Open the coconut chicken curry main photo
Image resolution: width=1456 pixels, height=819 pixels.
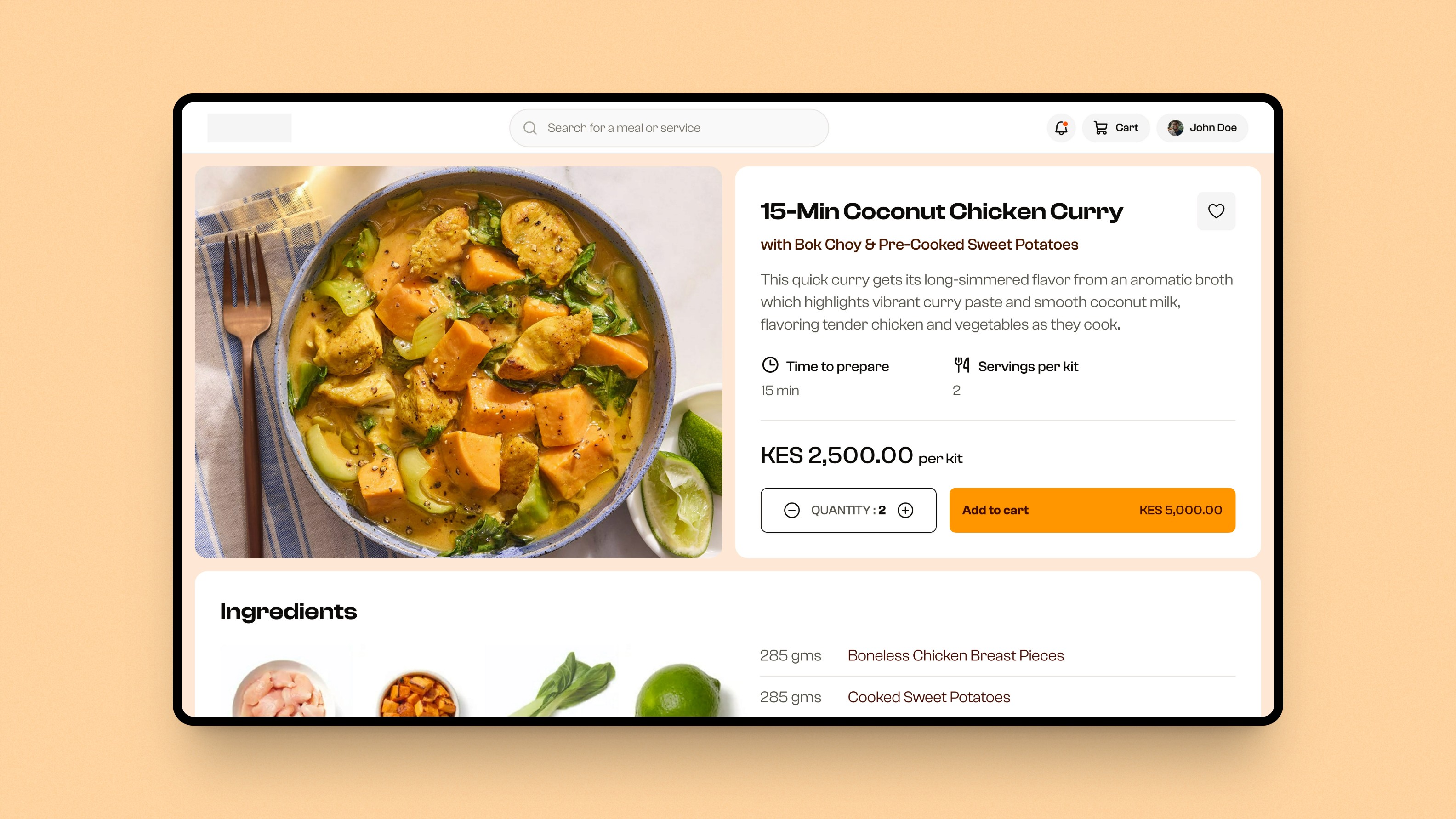(458, 362)
